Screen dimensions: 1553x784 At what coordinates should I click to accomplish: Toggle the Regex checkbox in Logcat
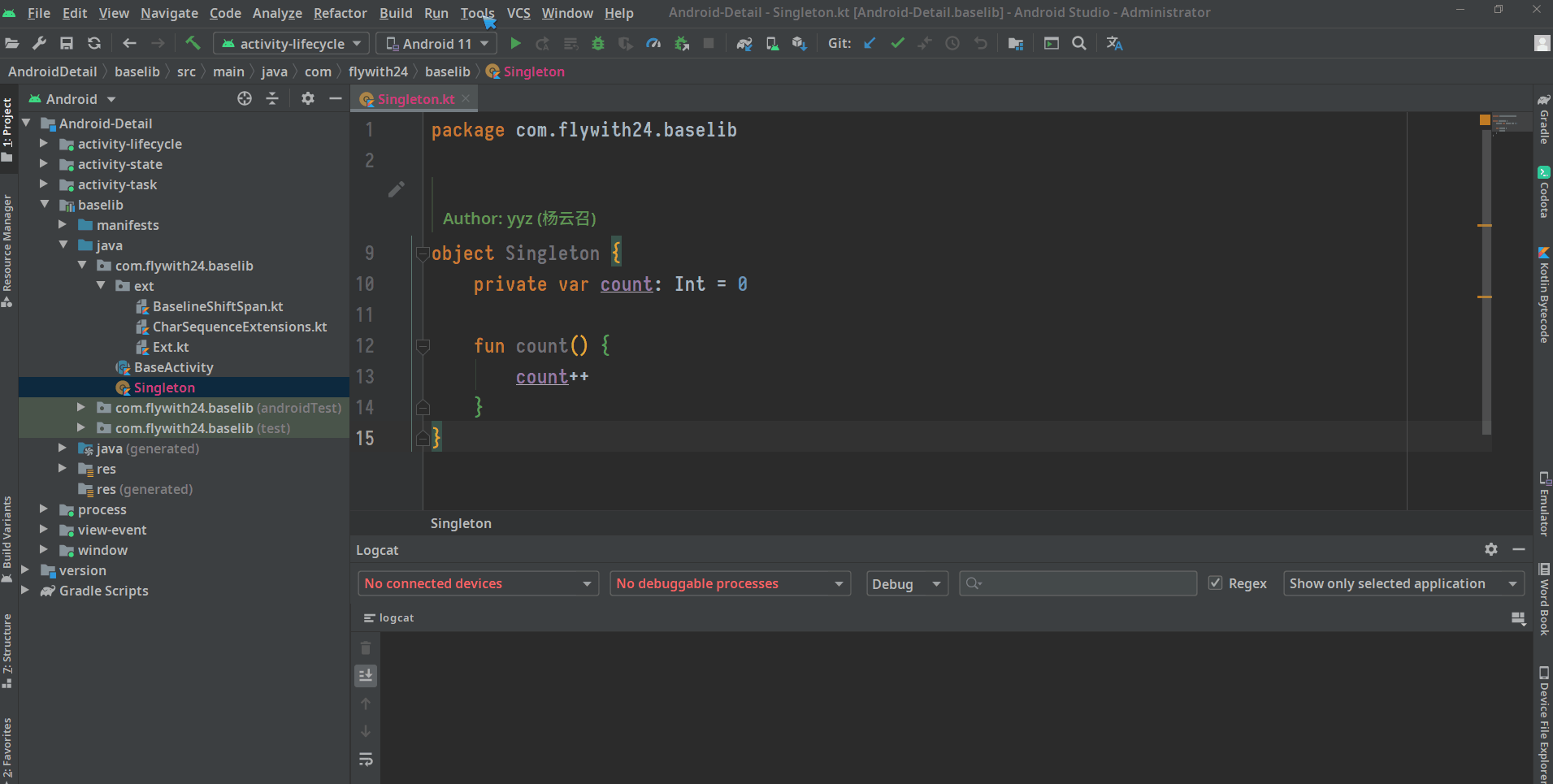1216,583
